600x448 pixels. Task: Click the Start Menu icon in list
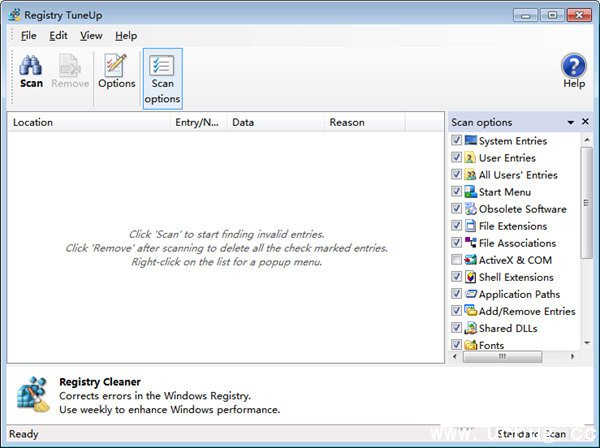click(470, 191)
